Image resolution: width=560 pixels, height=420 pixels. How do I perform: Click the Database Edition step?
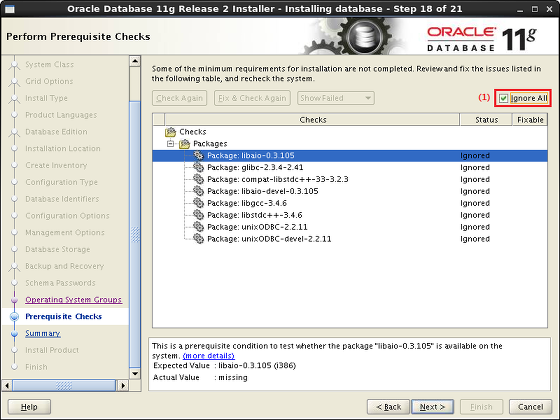[56, 132]
